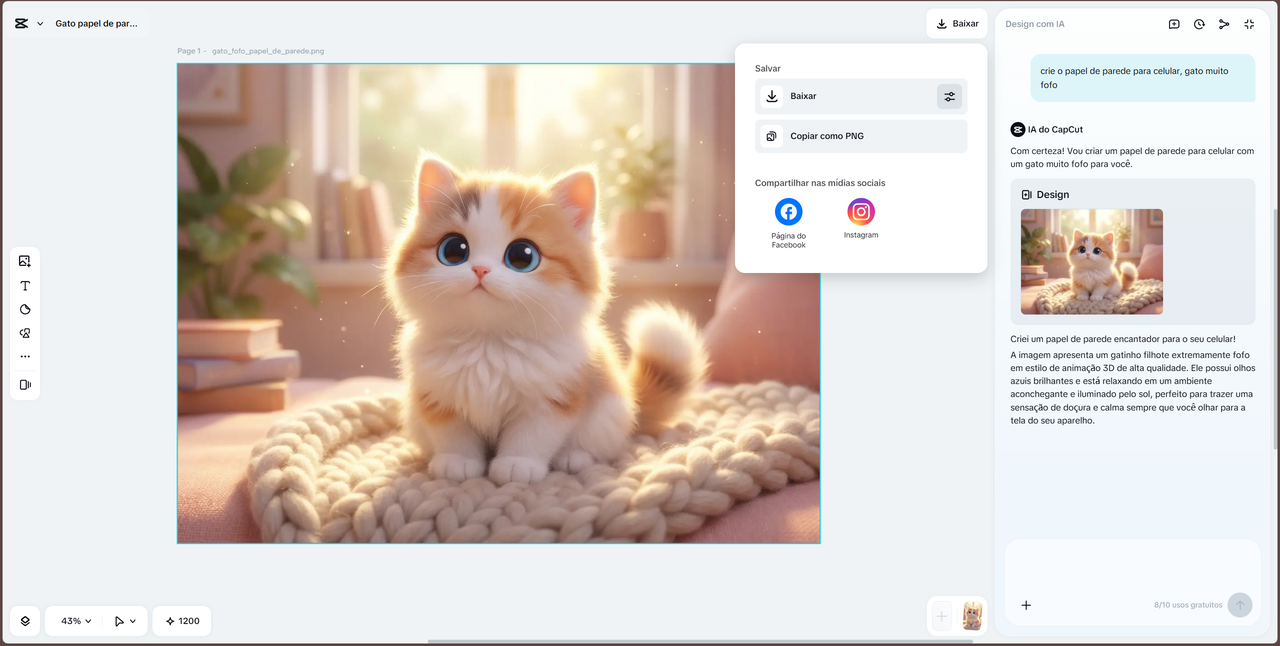
Task: Expand the cursor tool options chevron
Action: click(x=133, y=621)
